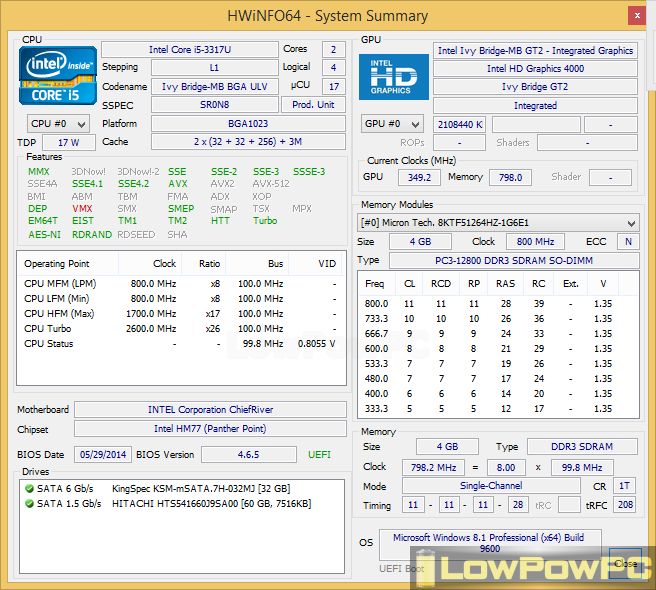This screenshot has height=590, width=656.
Task: Click the Ivy Bridge GT2 field
Action: tap(535, 87)
